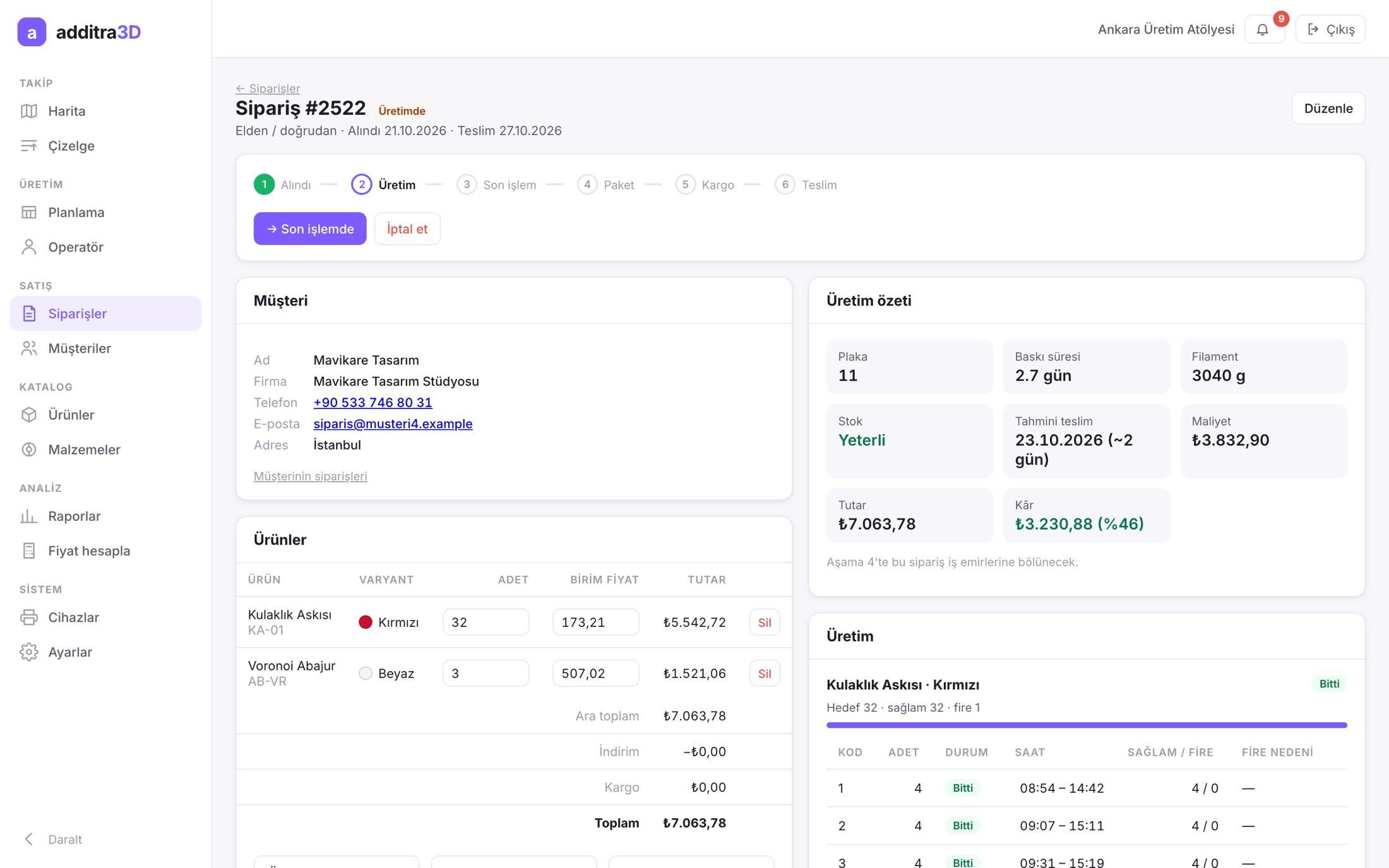Open the Müşteriler people icon
The image size is (1389, 868).
(x=29, y=348)
